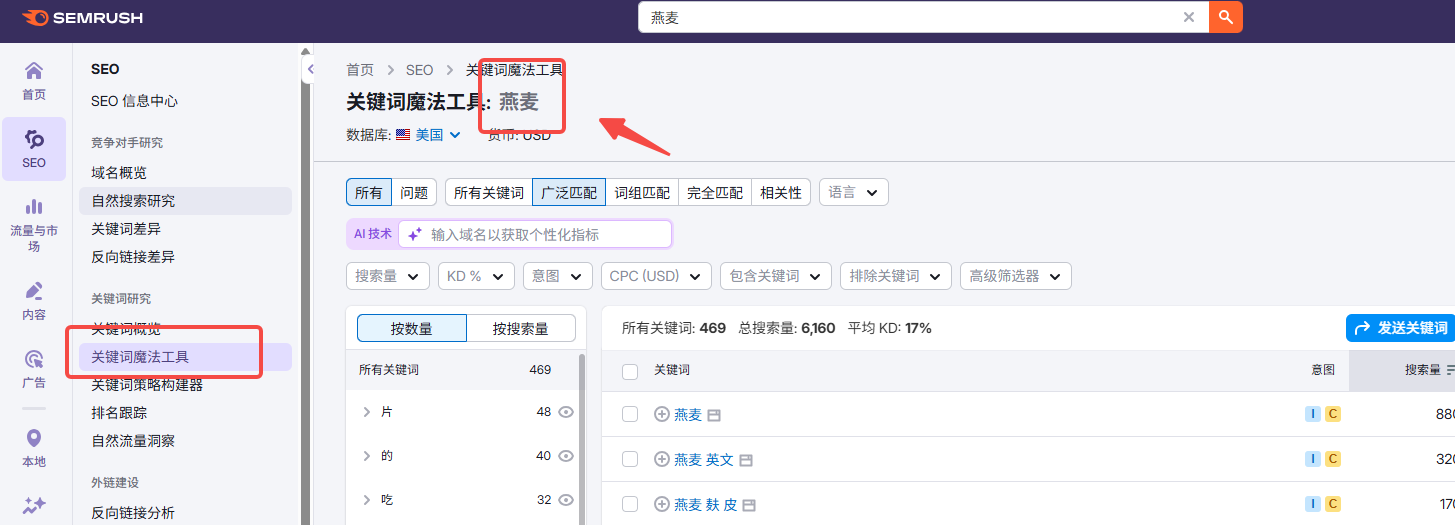This screenshot has width=1455, height=525.
Task: Open the 意图 filter dropdown
Action: tap(558, 276)
